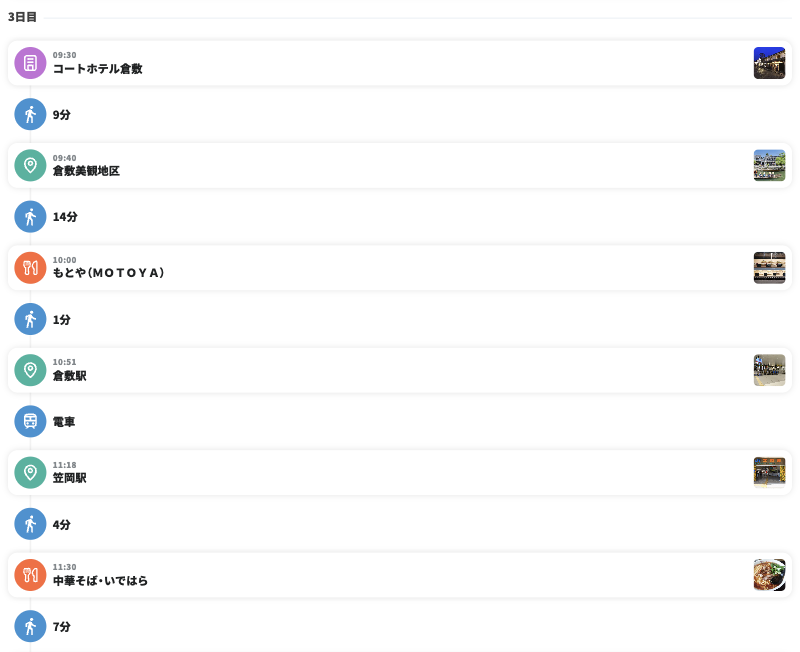Click the walking icon beside 4分
This screenshot has height=652, width=800.
click(30, 524)
